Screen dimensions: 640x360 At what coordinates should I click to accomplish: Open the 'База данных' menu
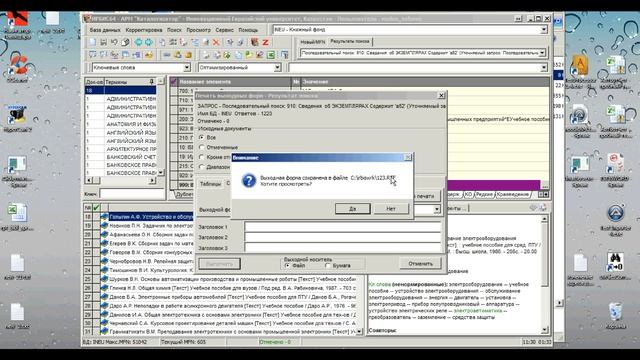pyautogui.click(x=105, y=30)
